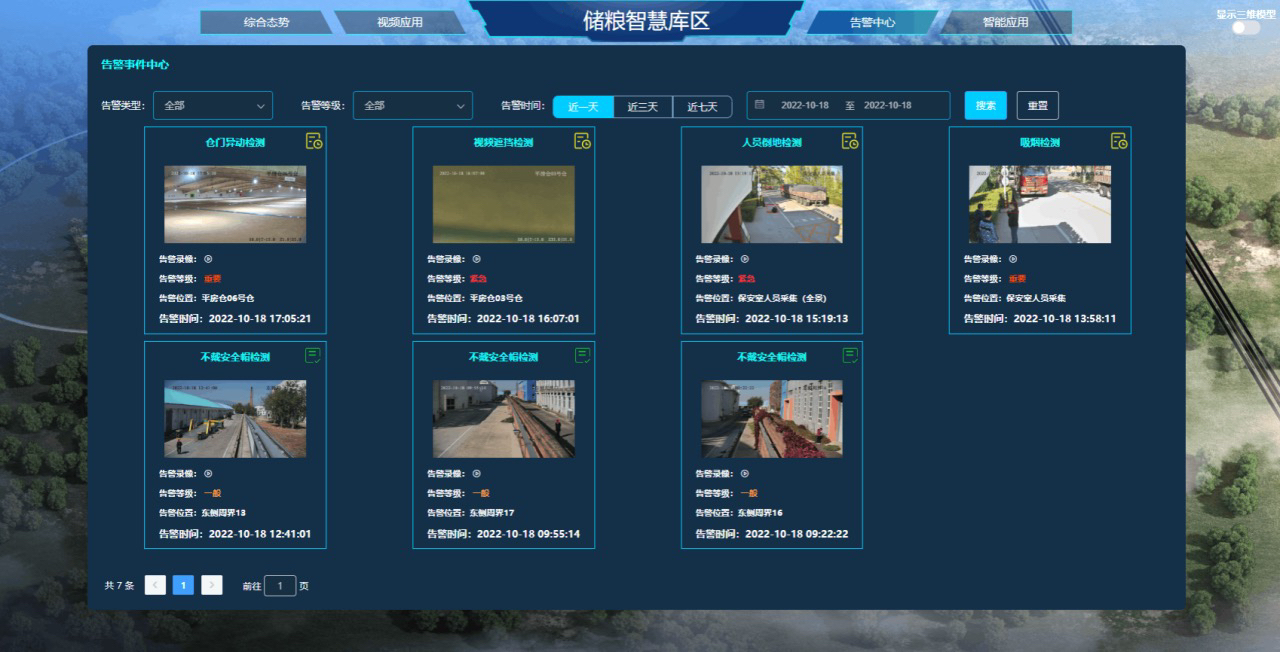Select the 近一天 time range option
The width and height of the screenshot is (1280, 652).
click(583, 106)
